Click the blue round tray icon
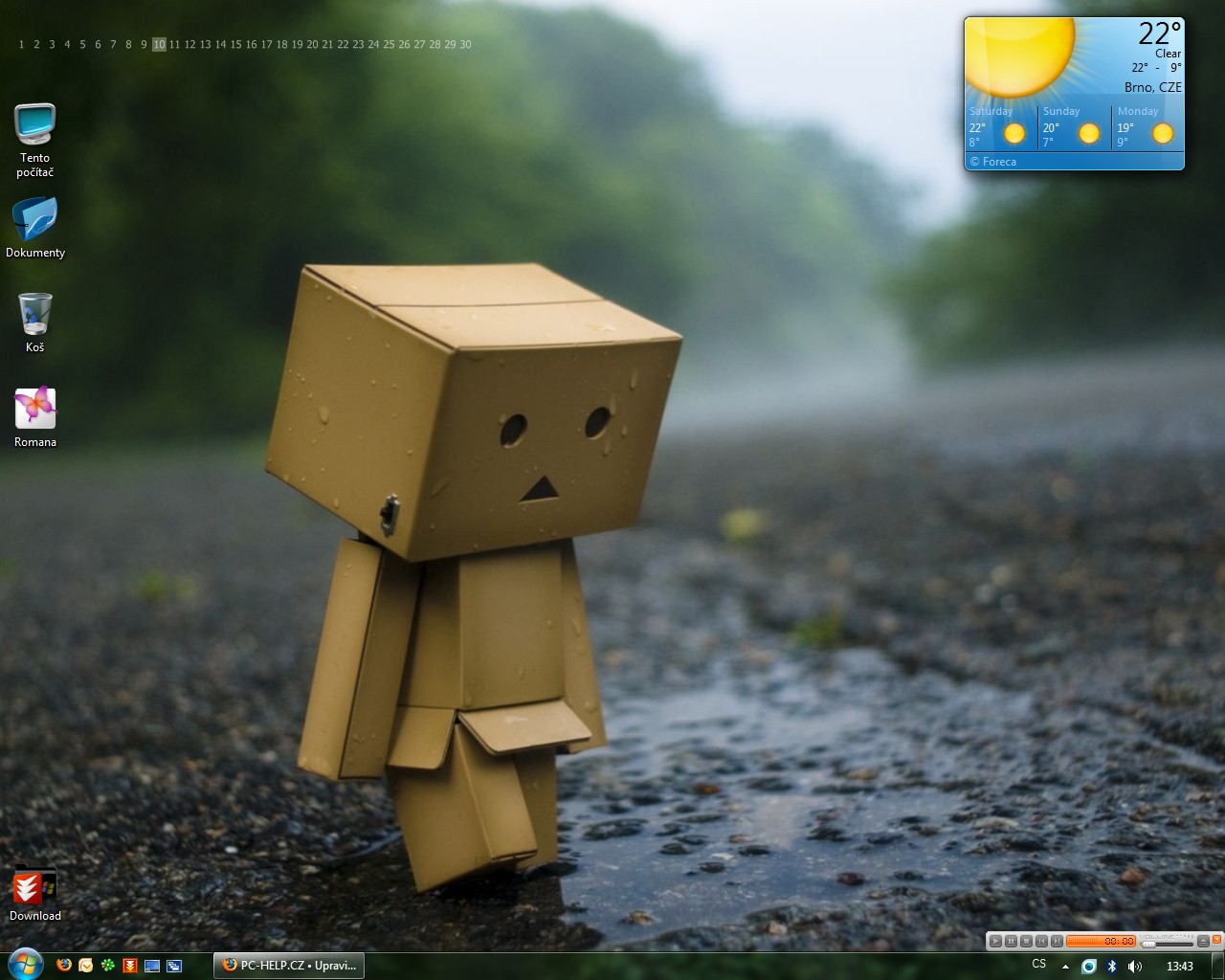The width and height of the screenshot is (1225, 980). point(1089,967)
